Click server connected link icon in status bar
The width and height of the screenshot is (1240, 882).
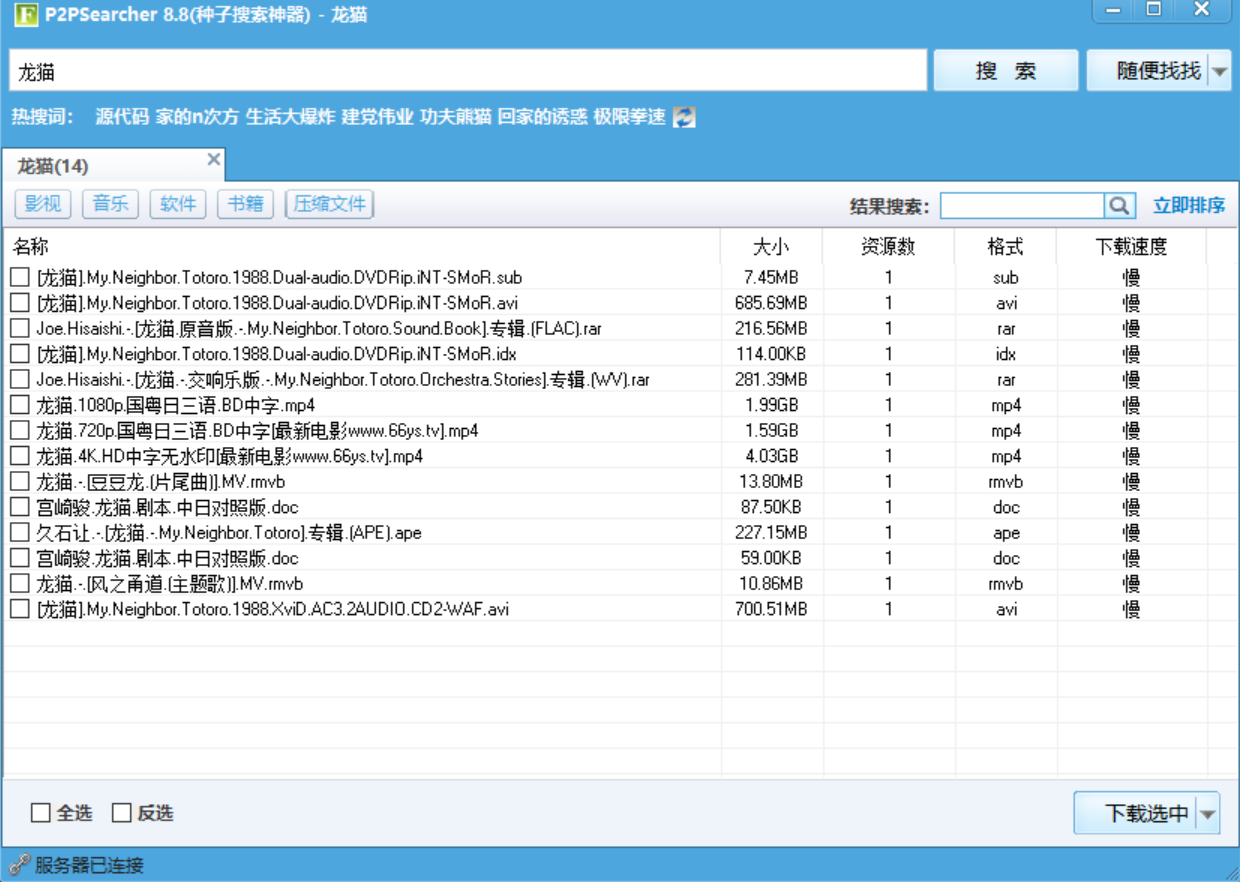19,865
